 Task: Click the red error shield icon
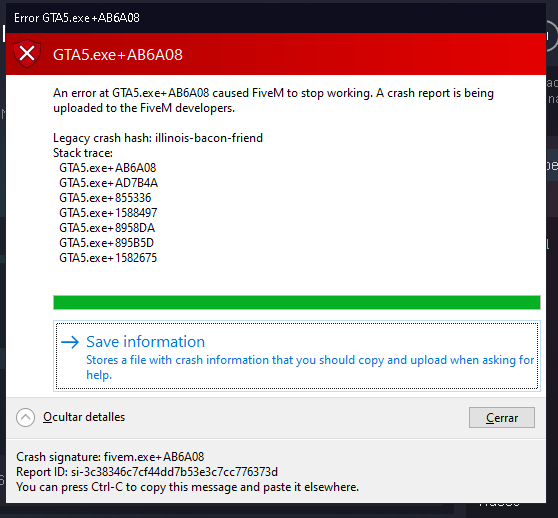[x=27, y=54]
